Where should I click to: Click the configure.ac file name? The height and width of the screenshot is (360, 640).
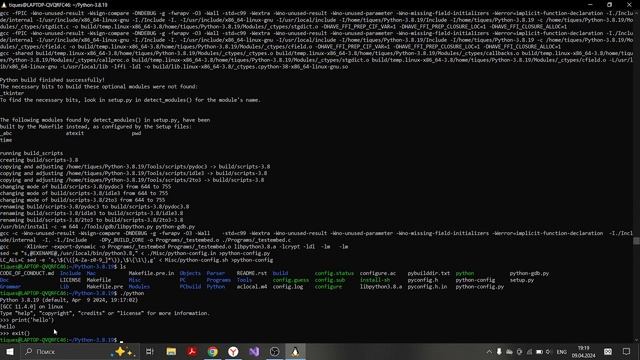(x=378, y=273)
